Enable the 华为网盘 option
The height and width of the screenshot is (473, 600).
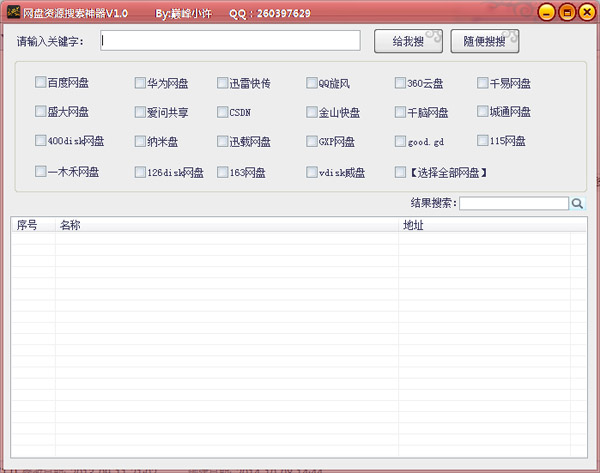[x=140, y=83]
